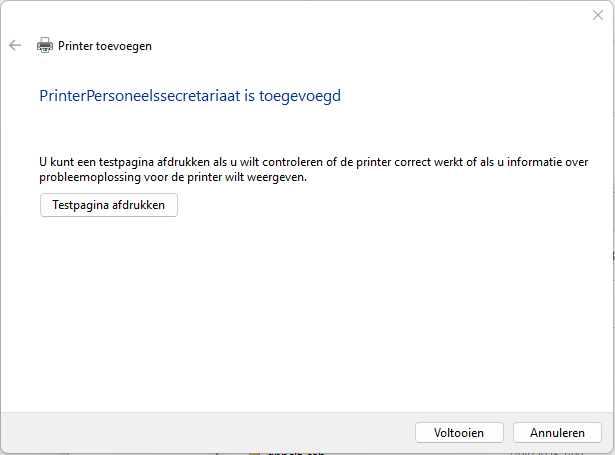Dismiss the window using the top-right X
The width and height of the screenshot is (615, 455).
597,15
